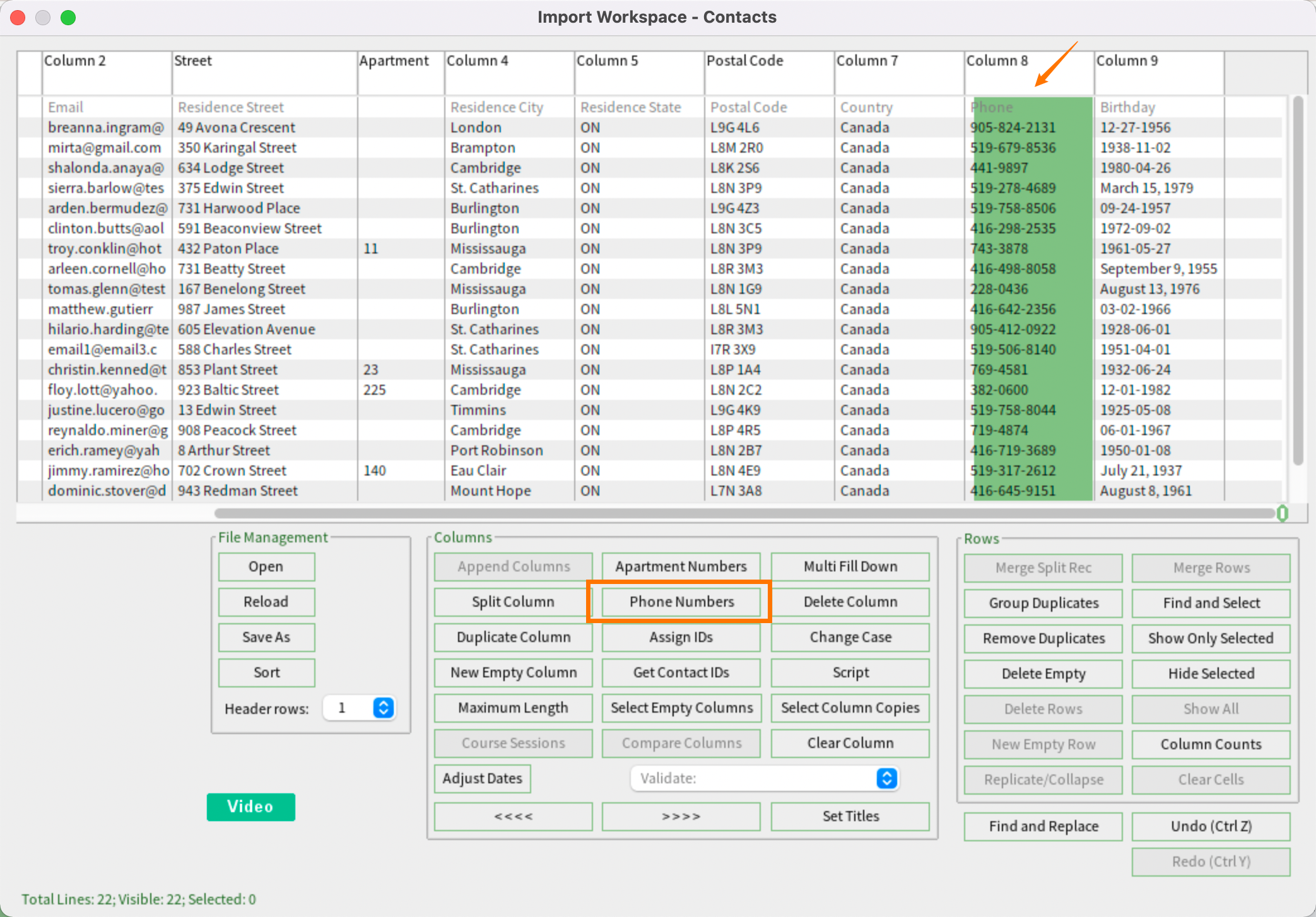Click the Open file button
The height and width of the screenshot is (917, 1316).
pyautogui.click(x=266, y=566)
